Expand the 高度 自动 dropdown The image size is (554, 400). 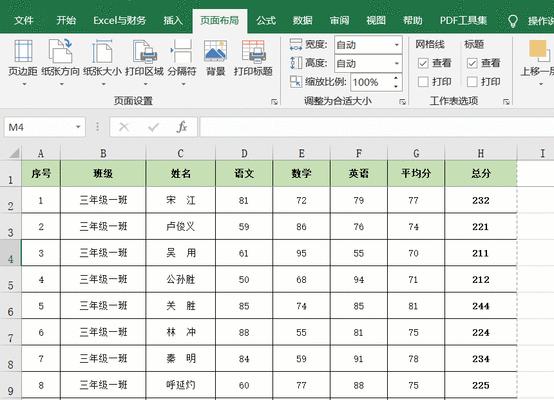397,64
